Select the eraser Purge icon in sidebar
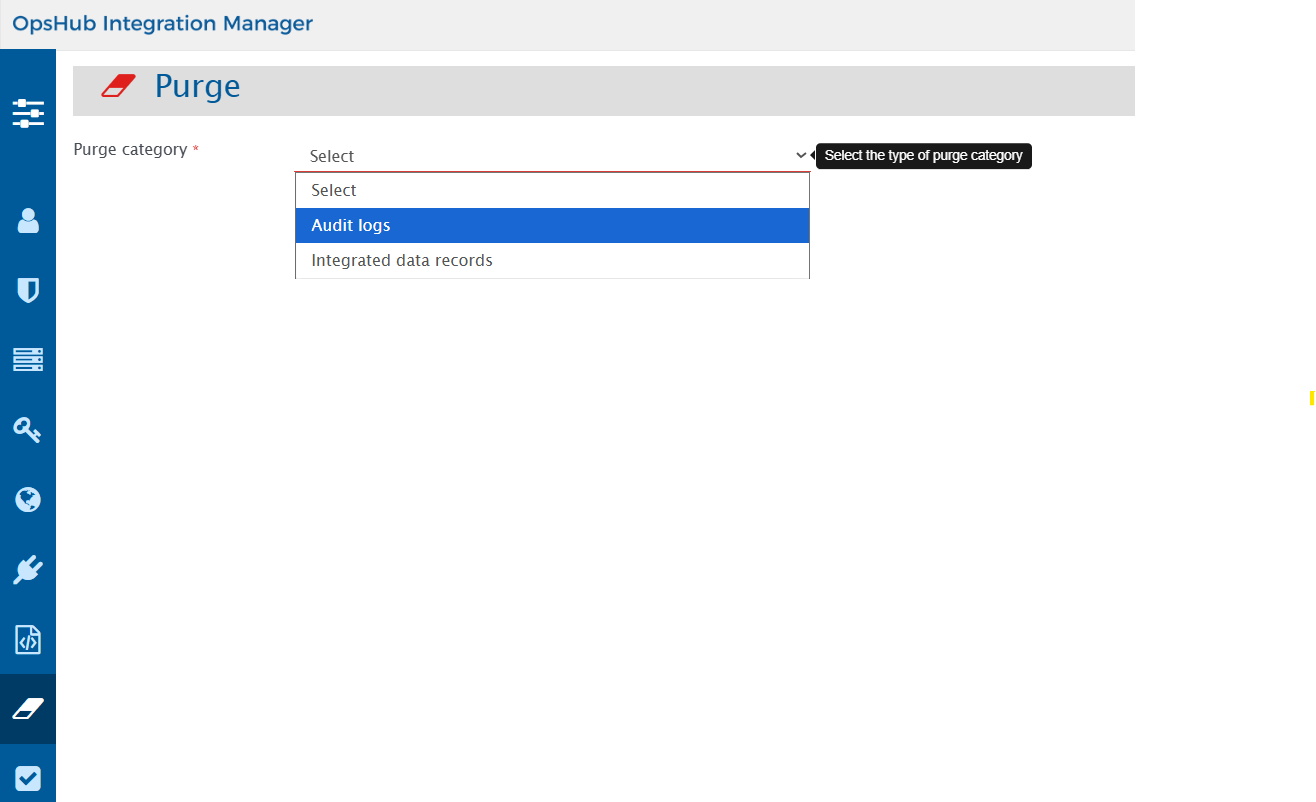Image resolution: width=1316 pixels, height=802 pixels. coord(28,709)
